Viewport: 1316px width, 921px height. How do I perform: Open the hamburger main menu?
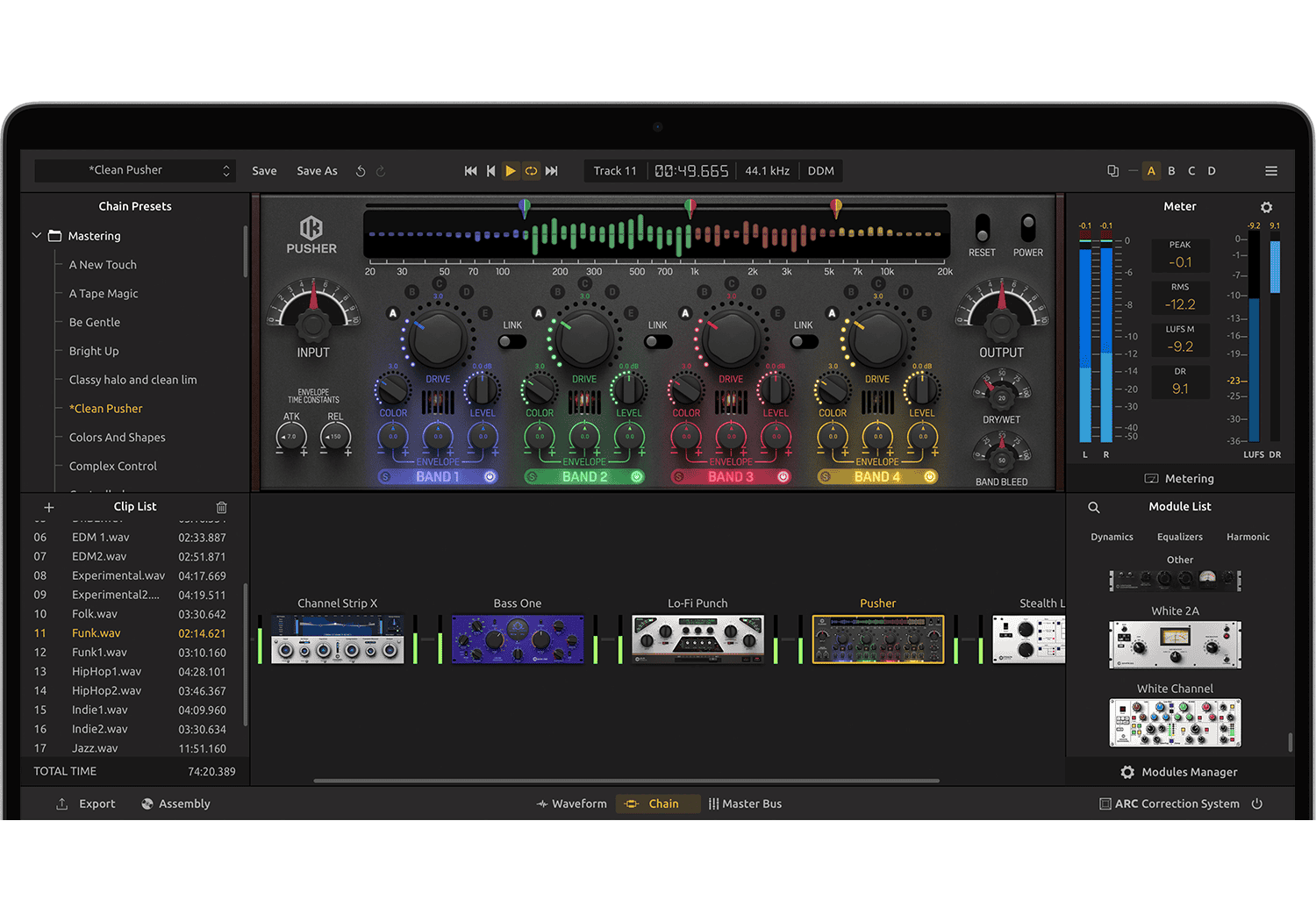click(1271, 171)
